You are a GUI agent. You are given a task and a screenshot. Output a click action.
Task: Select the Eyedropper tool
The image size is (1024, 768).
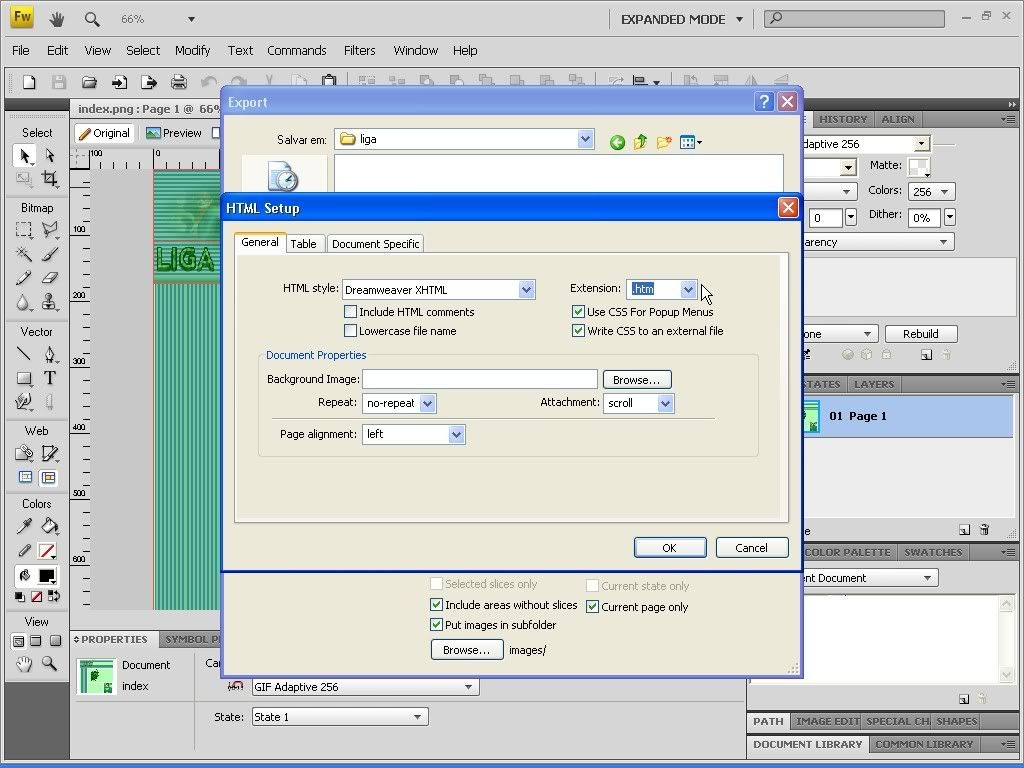click(x=24, y=526)
